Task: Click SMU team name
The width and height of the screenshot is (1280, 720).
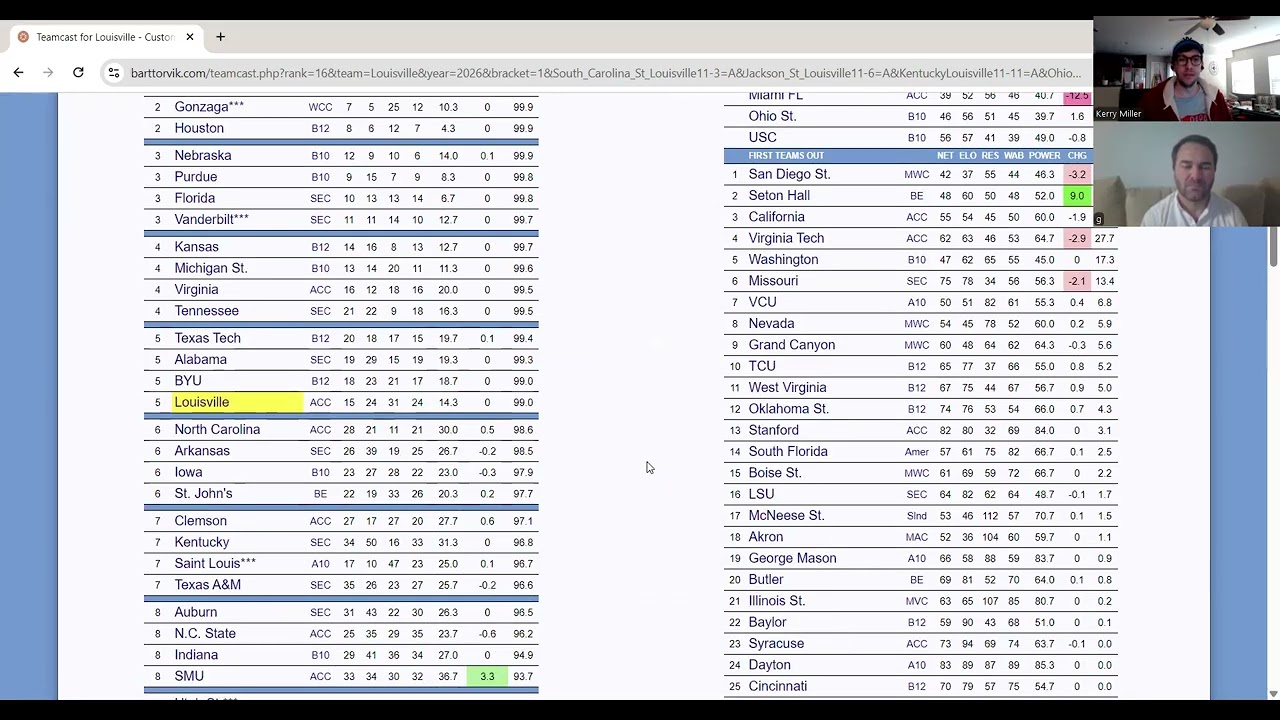Action: coord(189,676)
